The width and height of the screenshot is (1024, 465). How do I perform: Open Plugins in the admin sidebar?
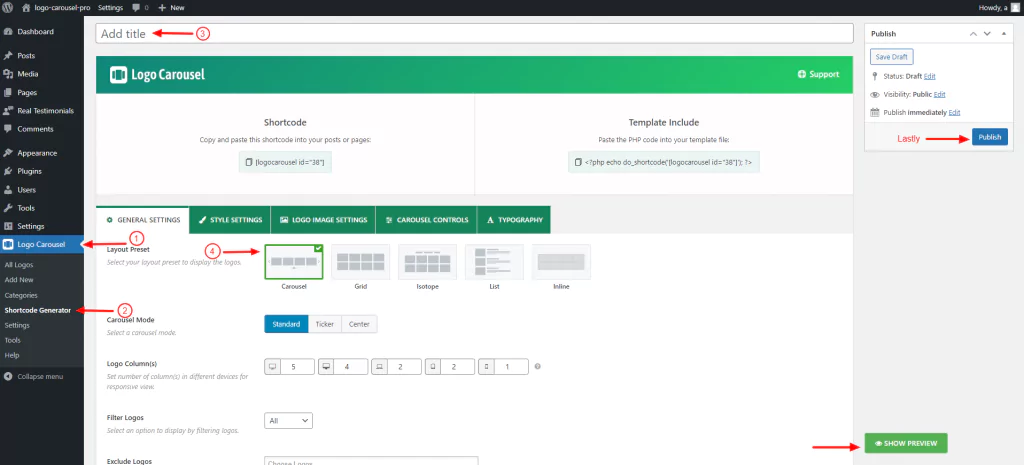point(29,171)
